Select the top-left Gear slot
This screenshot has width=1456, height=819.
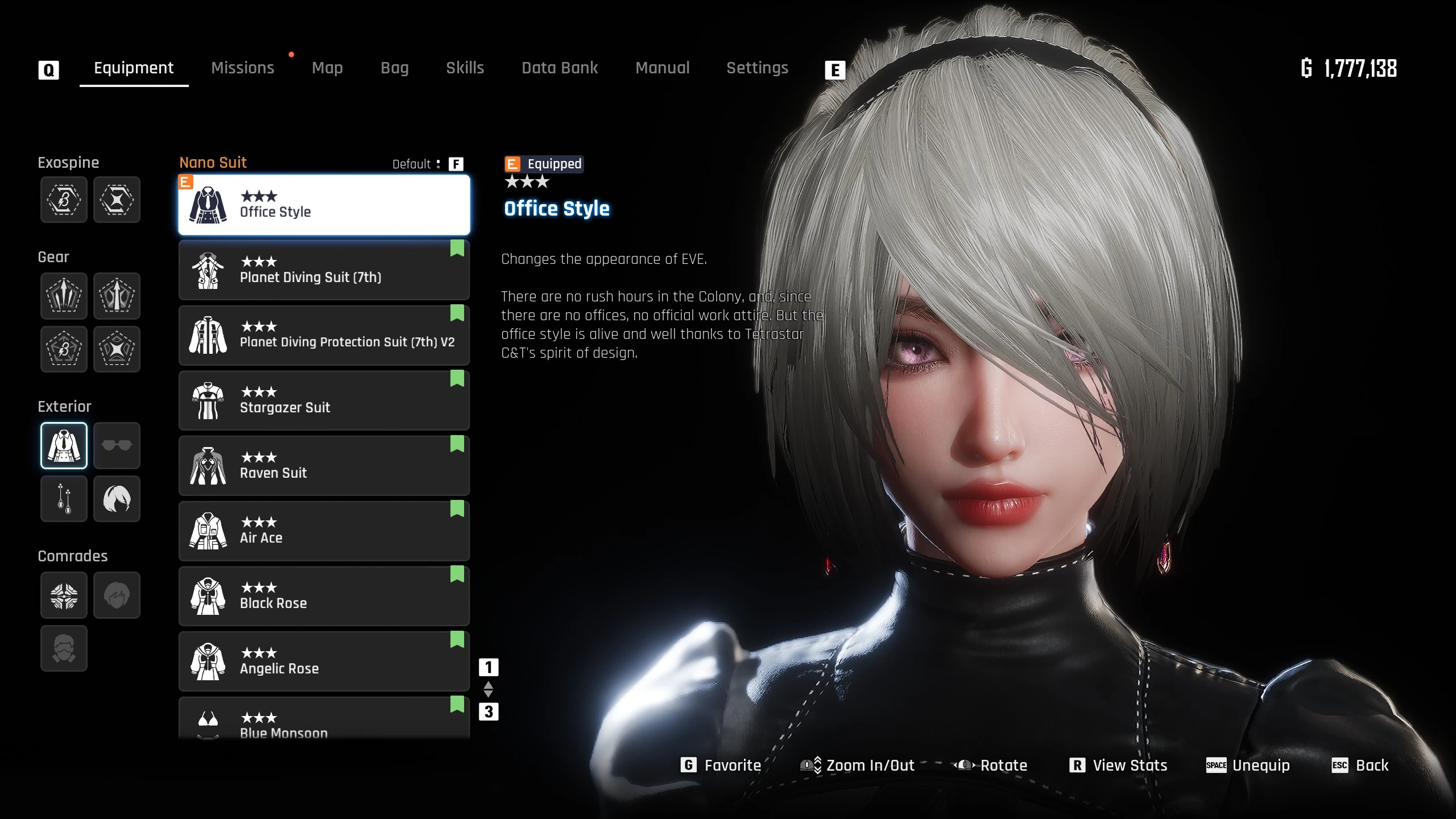(x=64, y=296)
